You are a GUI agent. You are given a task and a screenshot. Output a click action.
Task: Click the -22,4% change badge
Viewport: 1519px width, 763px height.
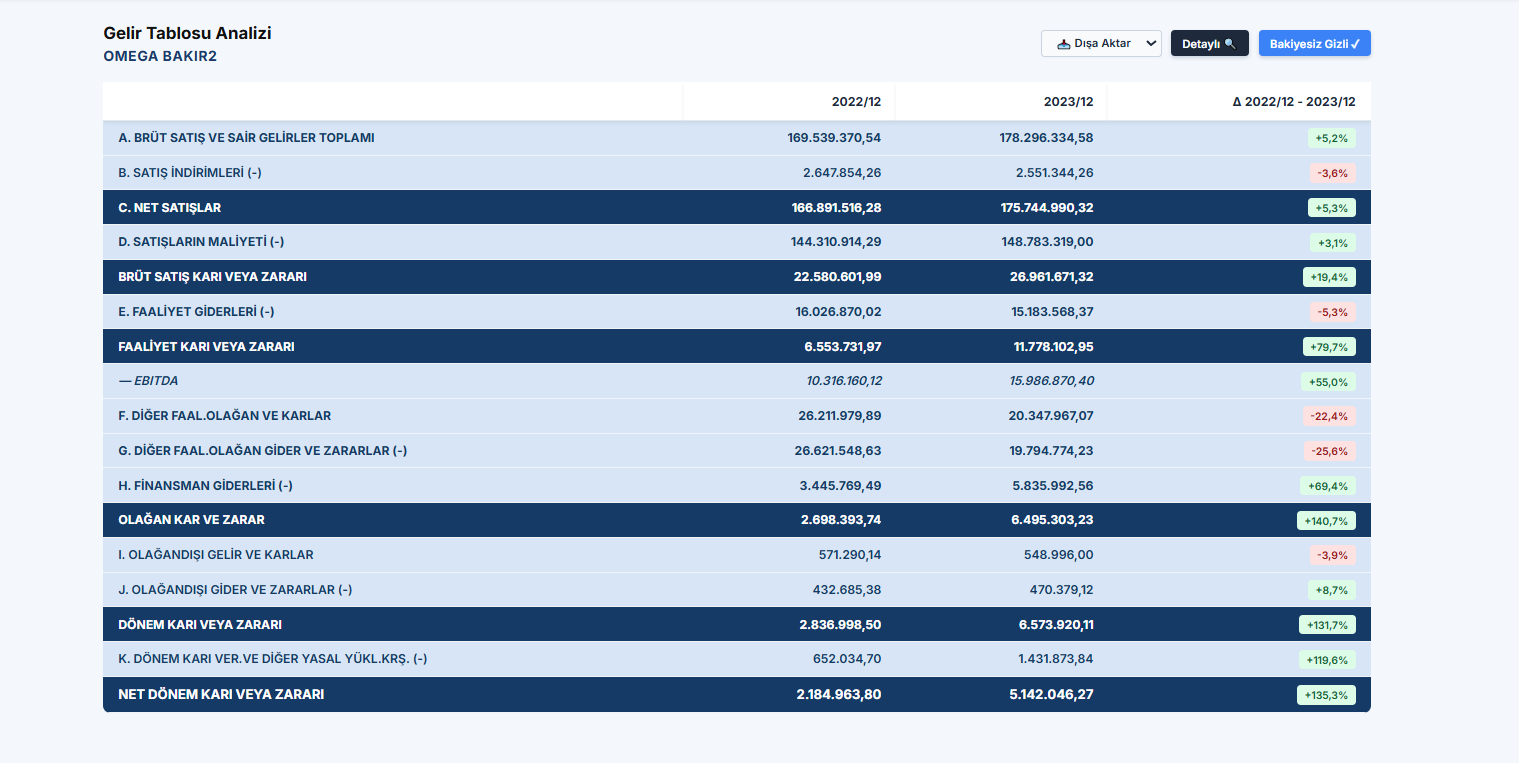click(x=1330, y=416)
